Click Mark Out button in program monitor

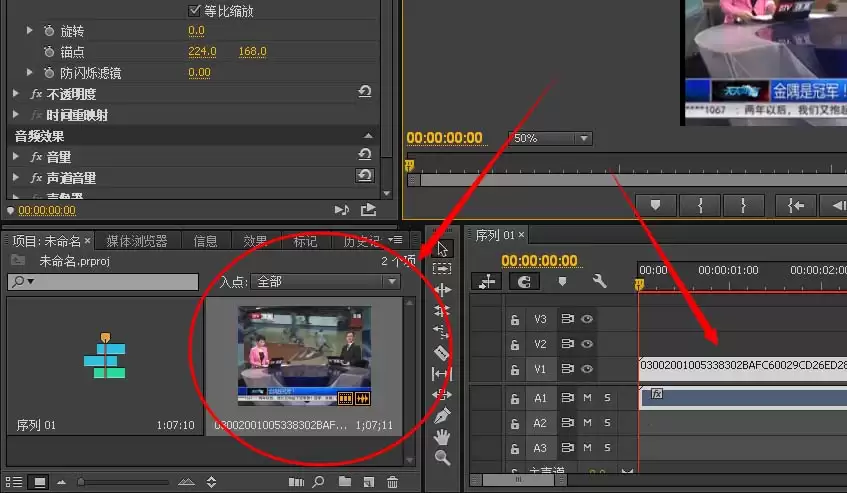point(744,205)
